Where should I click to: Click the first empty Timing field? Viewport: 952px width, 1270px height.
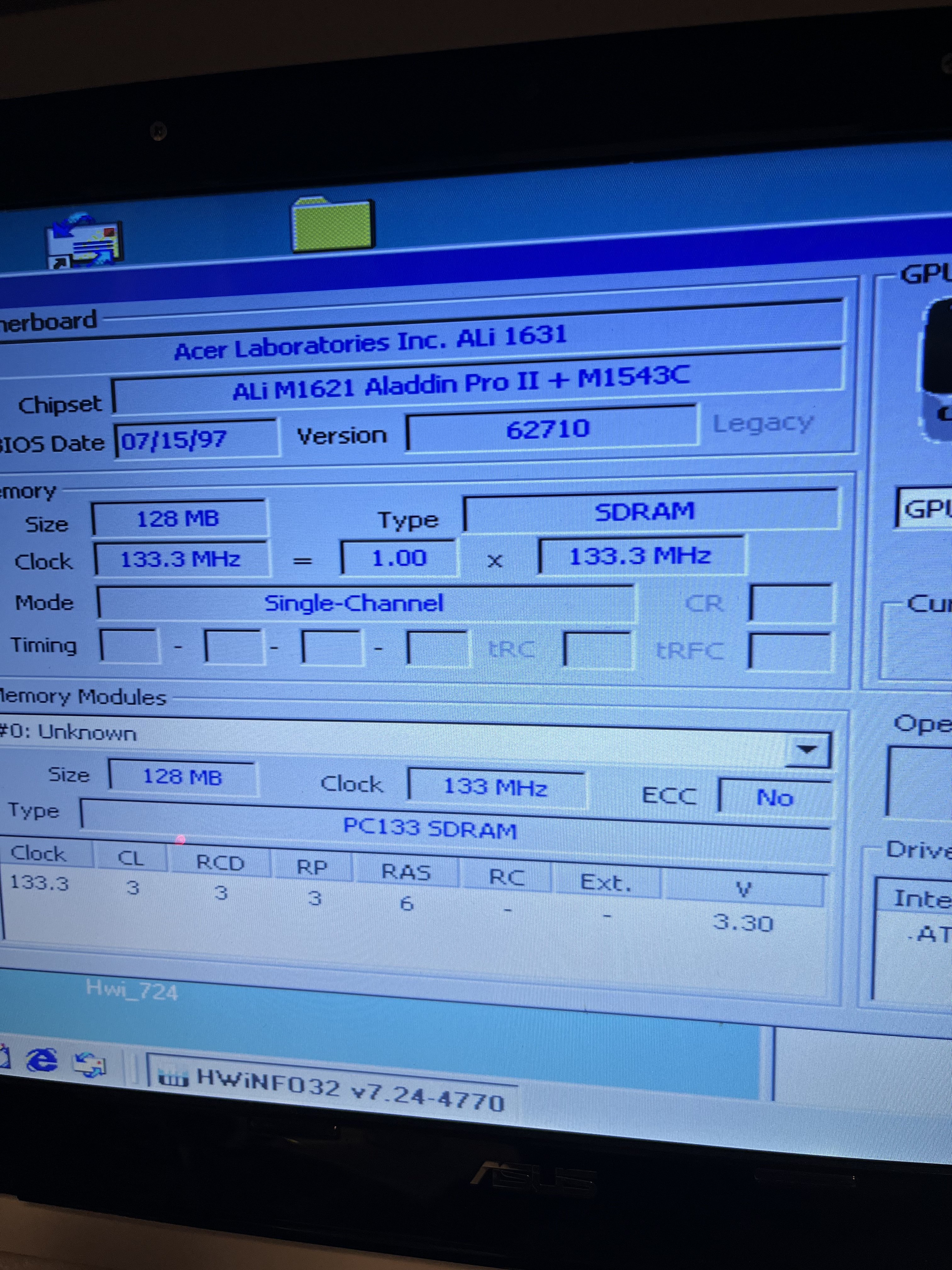pos(130,647)
